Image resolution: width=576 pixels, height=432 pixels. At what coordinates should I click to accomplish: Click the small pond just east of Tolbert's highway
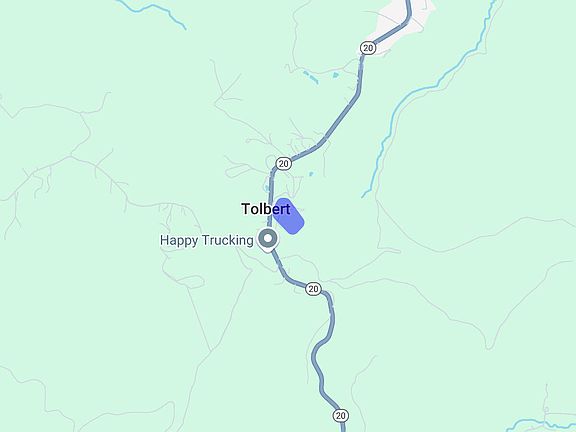(x=311, y=174)
